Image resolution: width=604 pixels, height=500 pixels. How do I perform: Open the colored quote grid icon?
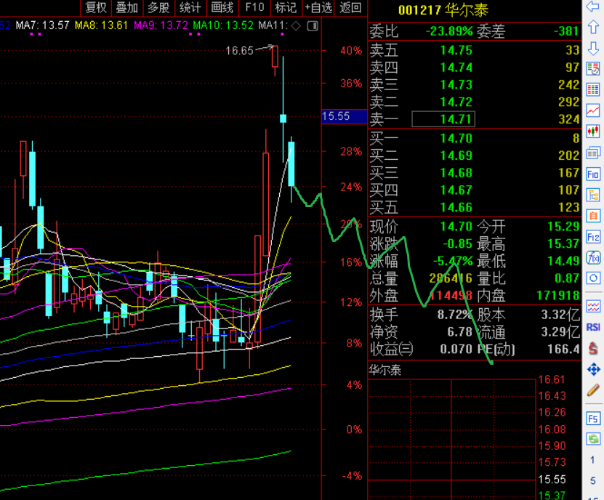pyautogui.click(x=593, y=90)
